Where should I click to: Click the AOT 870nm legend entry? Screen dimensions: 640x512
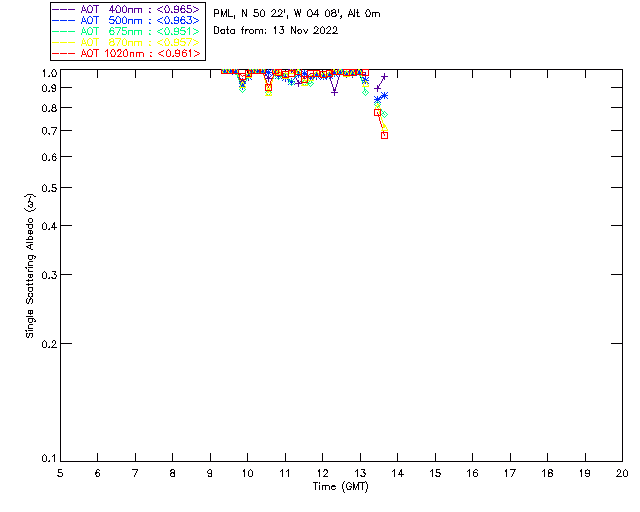[126, 42]
